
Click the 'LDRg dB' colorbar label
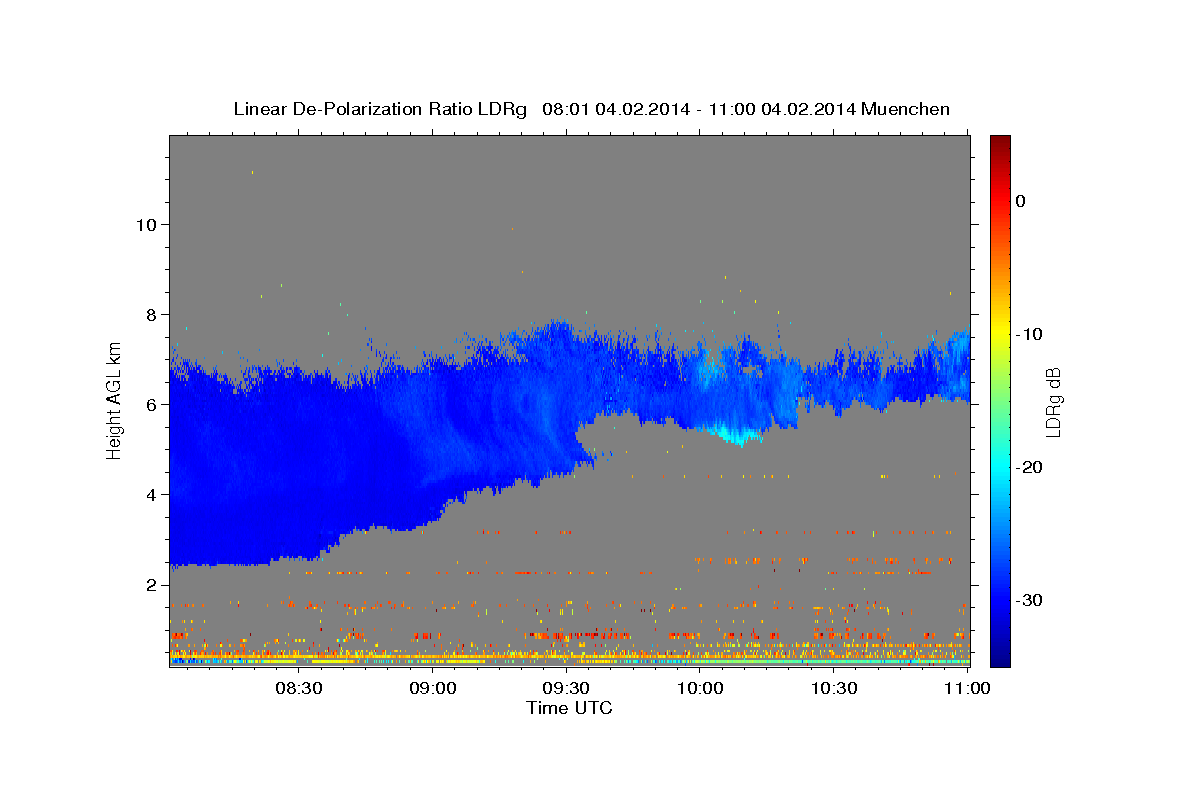[1052, 401]
